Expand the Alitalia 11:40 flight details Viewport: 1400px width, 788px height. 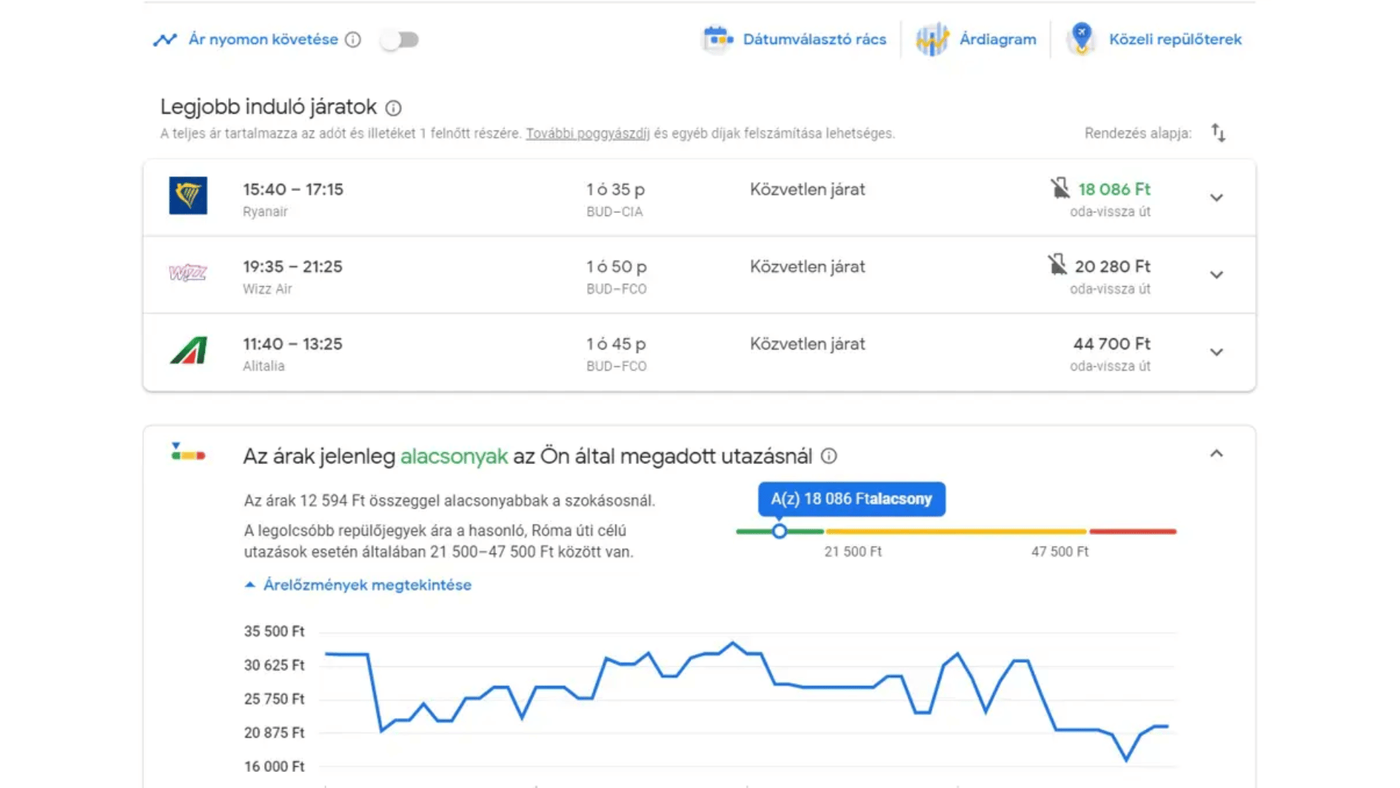click(1216, 352)
